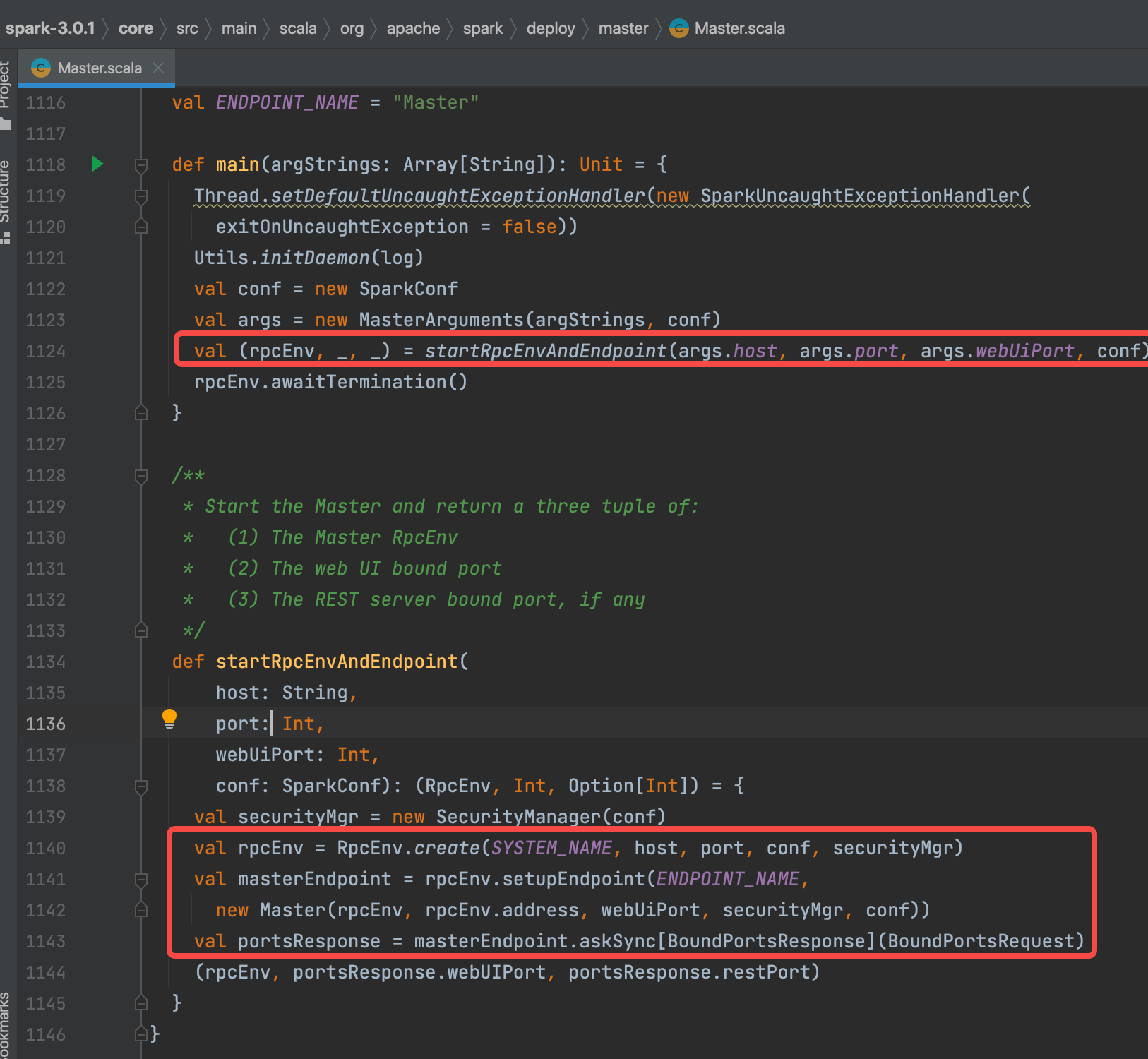The image size is (1148, 1059).
Task: Click fold end marker at line 1145
Action: click(x=141, y=1003)
